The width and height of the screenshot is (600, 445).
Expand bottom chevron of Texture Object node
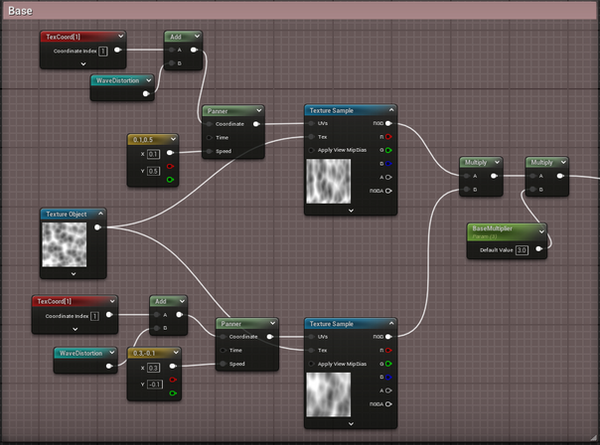coord(73,274)
